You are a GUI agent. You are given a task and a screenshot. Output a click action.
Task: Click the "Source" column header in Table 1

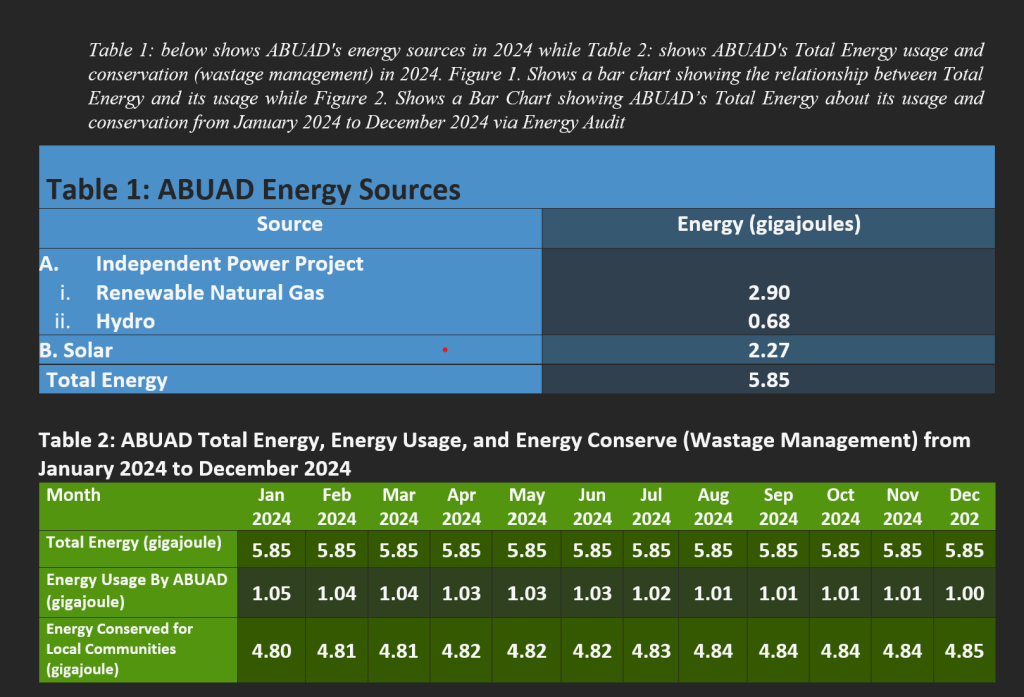coord(289,224)
